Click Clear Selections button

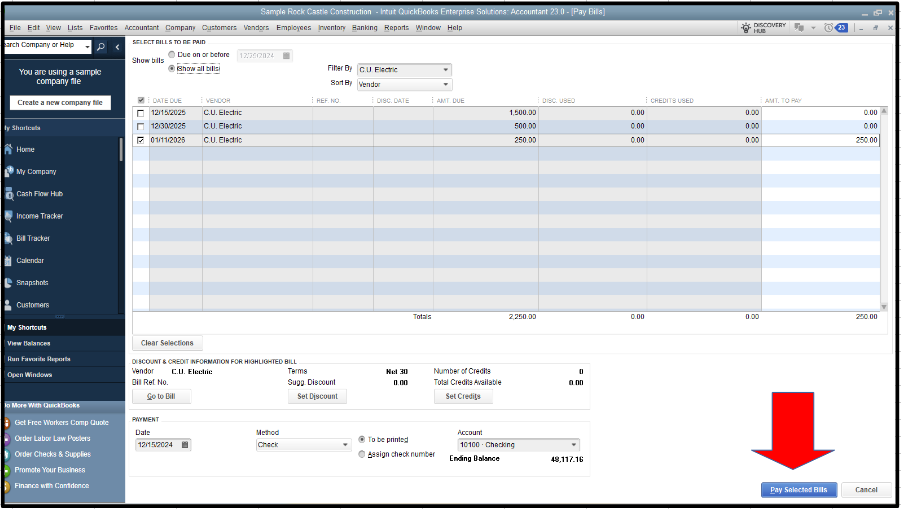tap(167, 343)
